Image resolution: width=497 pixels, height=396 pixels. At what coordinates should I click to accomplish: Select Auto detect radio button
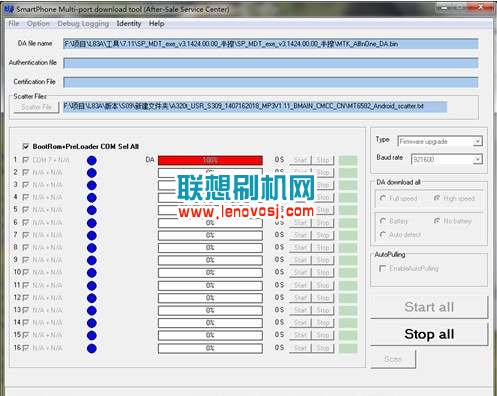(383, 234)
